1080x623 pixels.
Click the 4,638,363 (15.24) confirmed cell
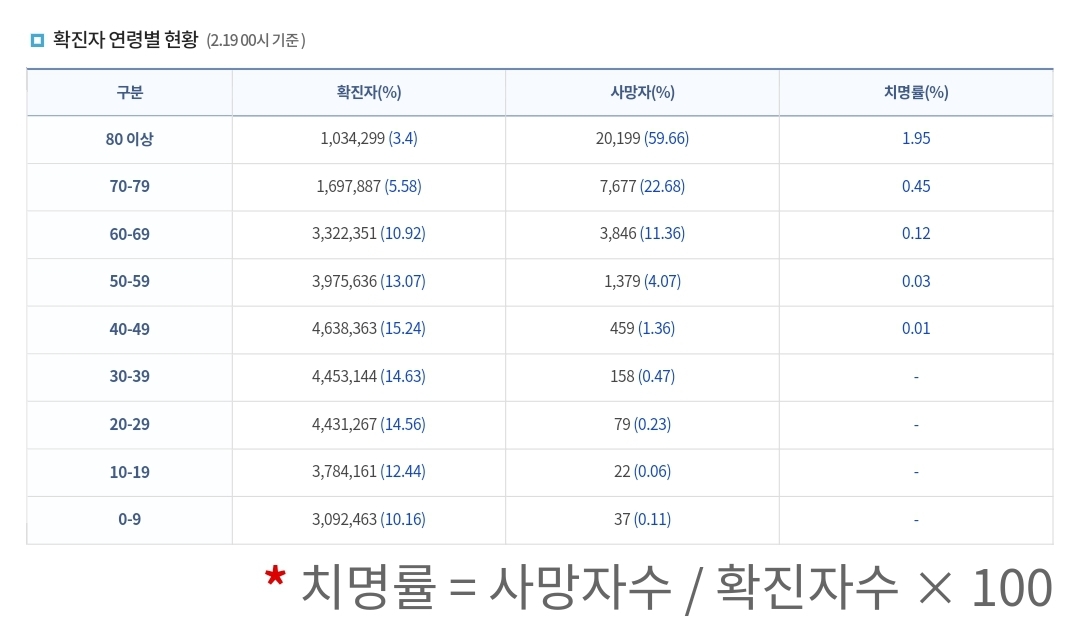tap(368, 328)
